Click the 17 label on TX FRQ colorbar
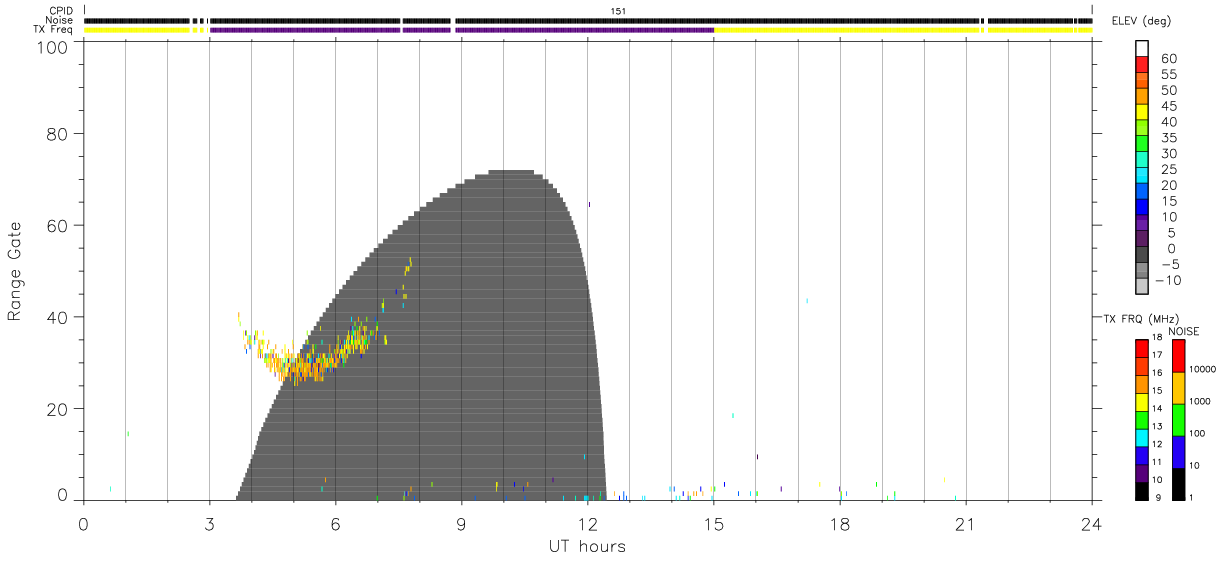The height and width of the screenshot is (567, 1228). [1156, 355]
